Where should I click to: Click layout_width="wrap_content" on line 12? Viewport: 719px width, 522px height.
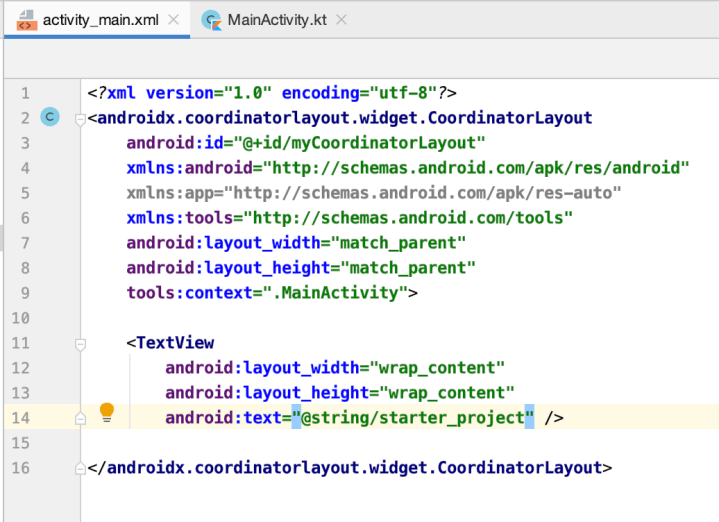(x=335, y=368)
